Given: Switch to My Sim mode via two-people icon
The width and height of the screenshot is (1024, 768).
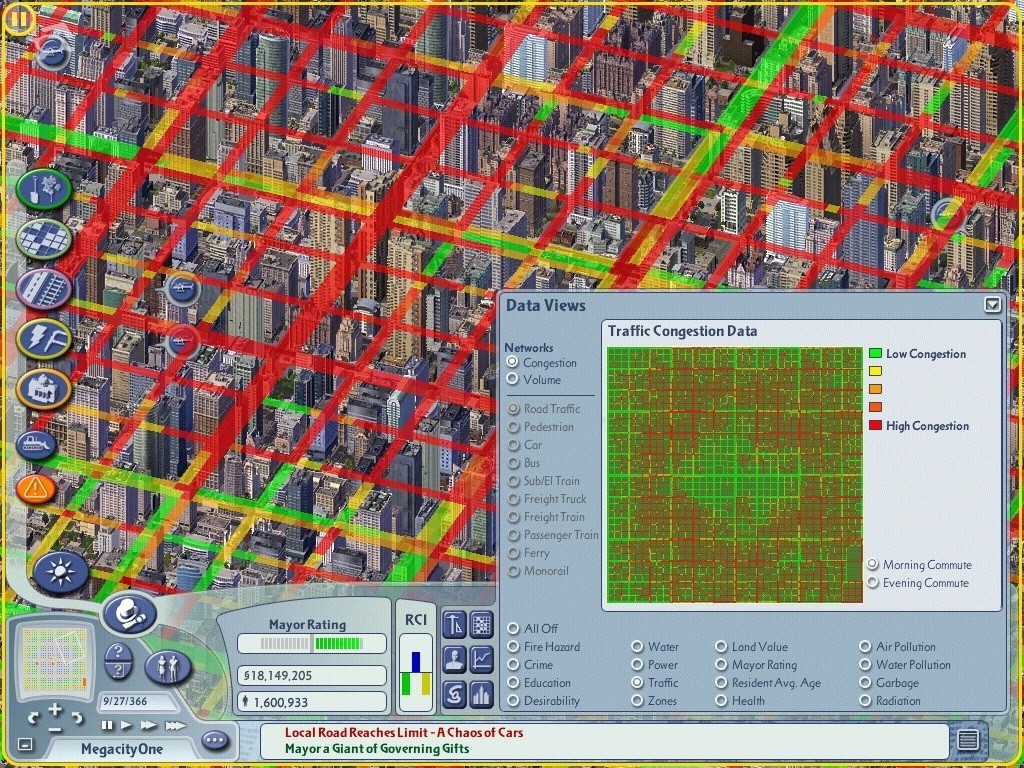Looking at the screenshot, I should [x=168, y=667].
